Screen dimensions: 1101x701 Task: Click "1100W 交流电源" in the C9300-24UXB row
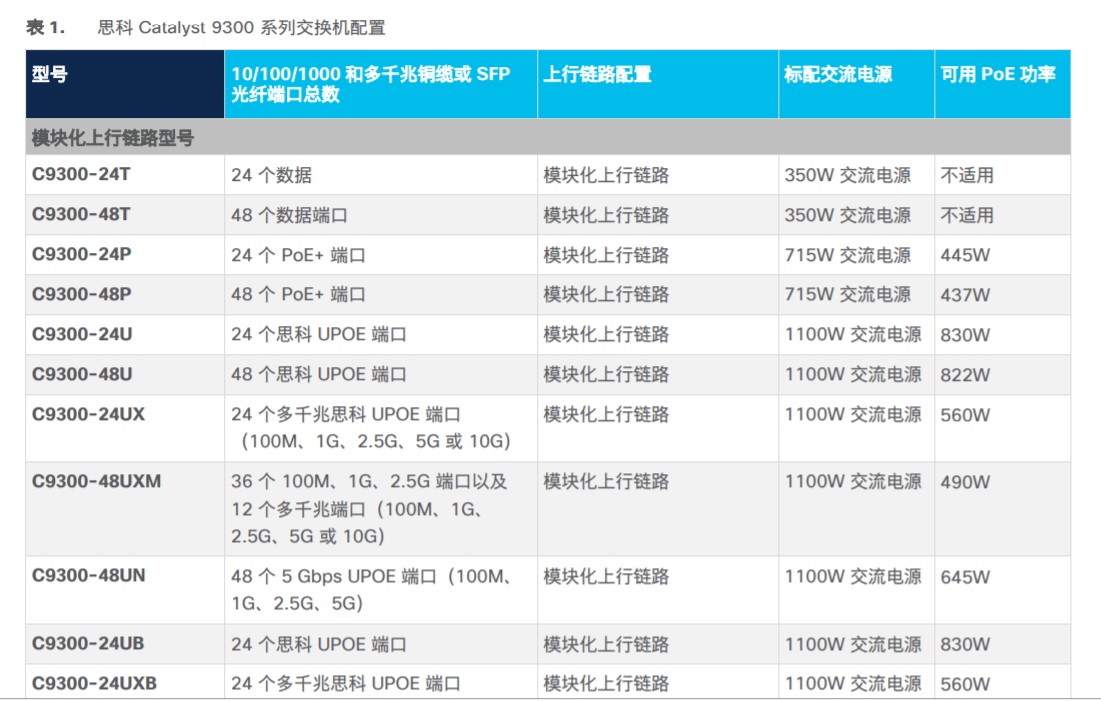tap(853, 684)
